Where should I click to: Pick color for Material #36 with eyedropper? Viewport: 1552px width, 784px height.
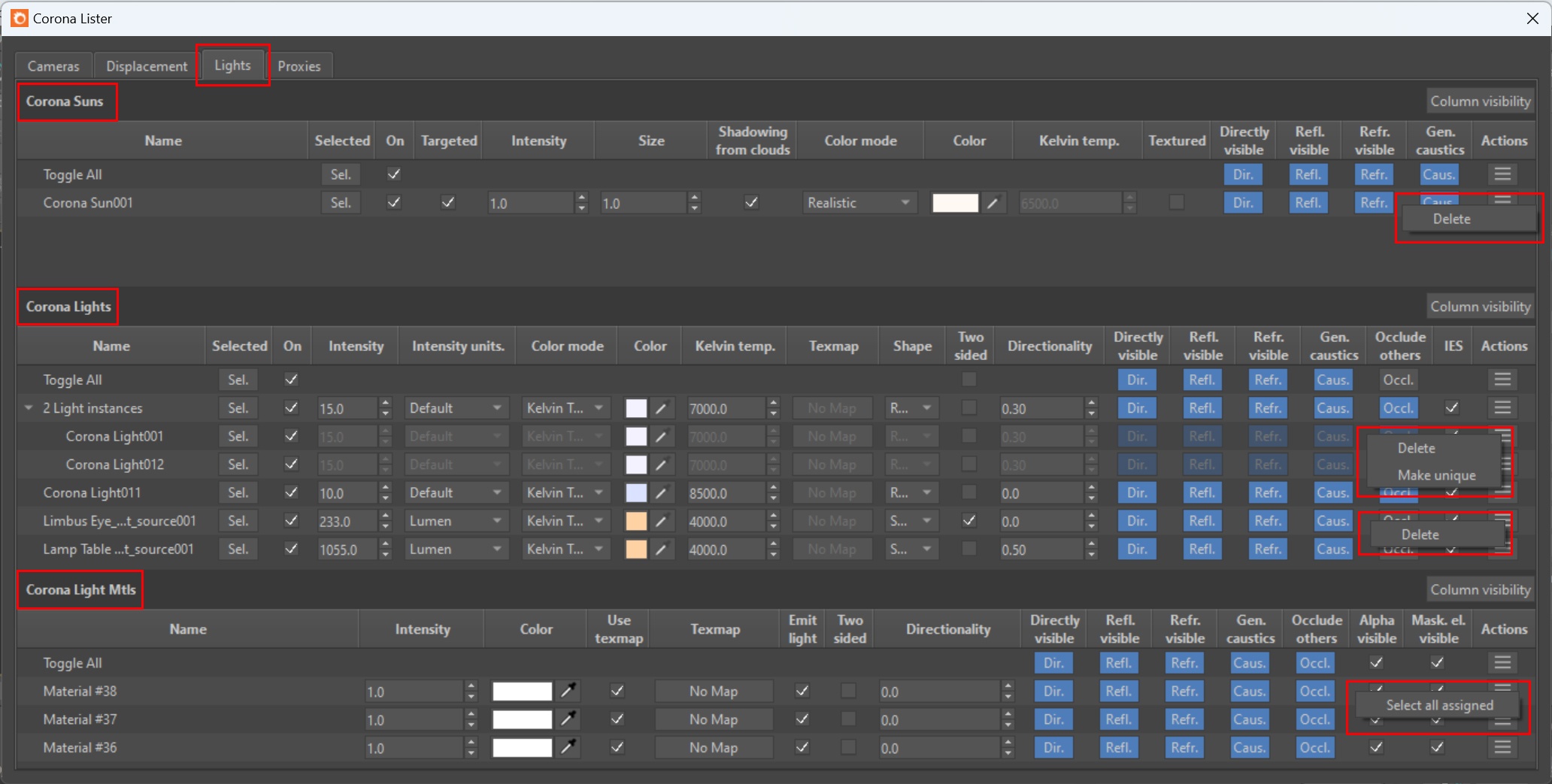click(568, 747)
